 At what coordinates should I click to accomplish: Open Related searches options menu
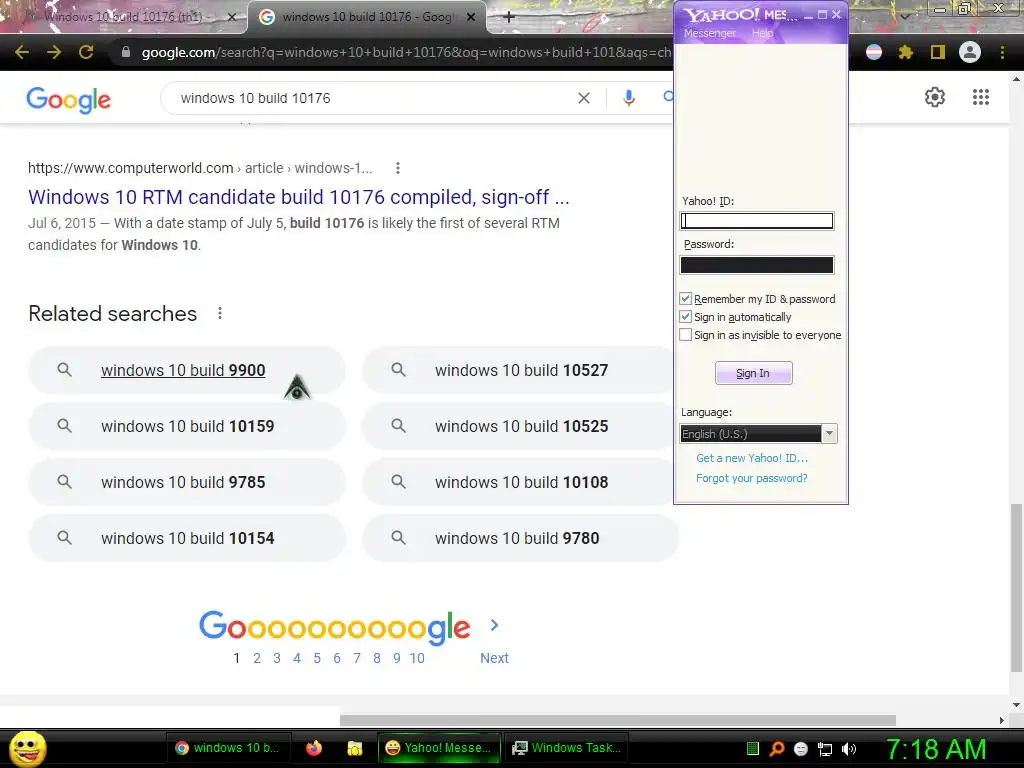(x=220, y=313)
